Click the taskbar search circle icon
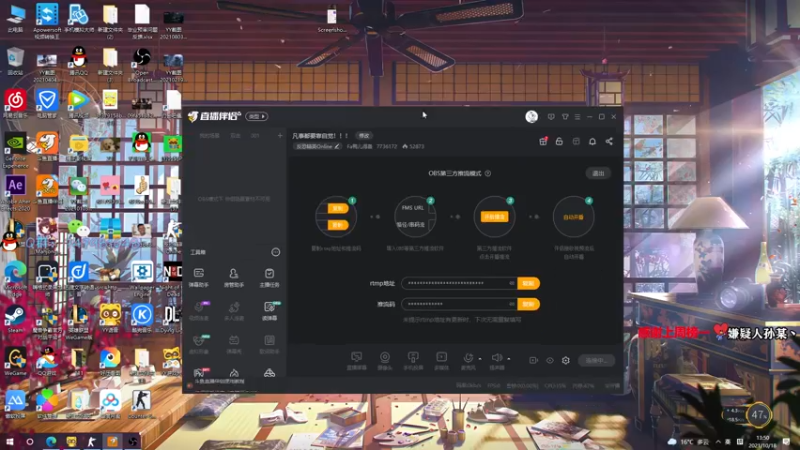800x450 pixels. point(30,441)
